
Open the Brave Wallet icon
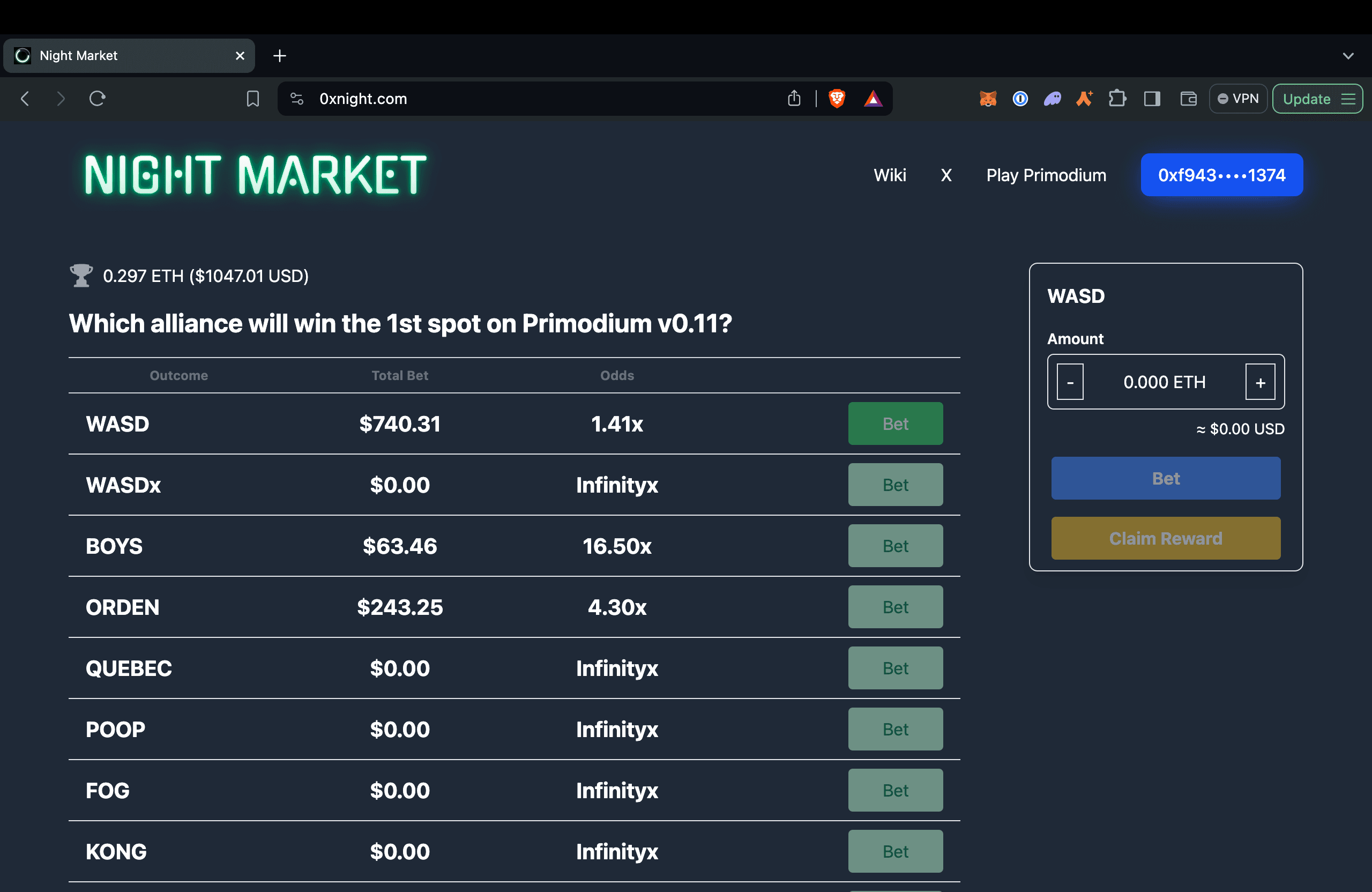1188,99
